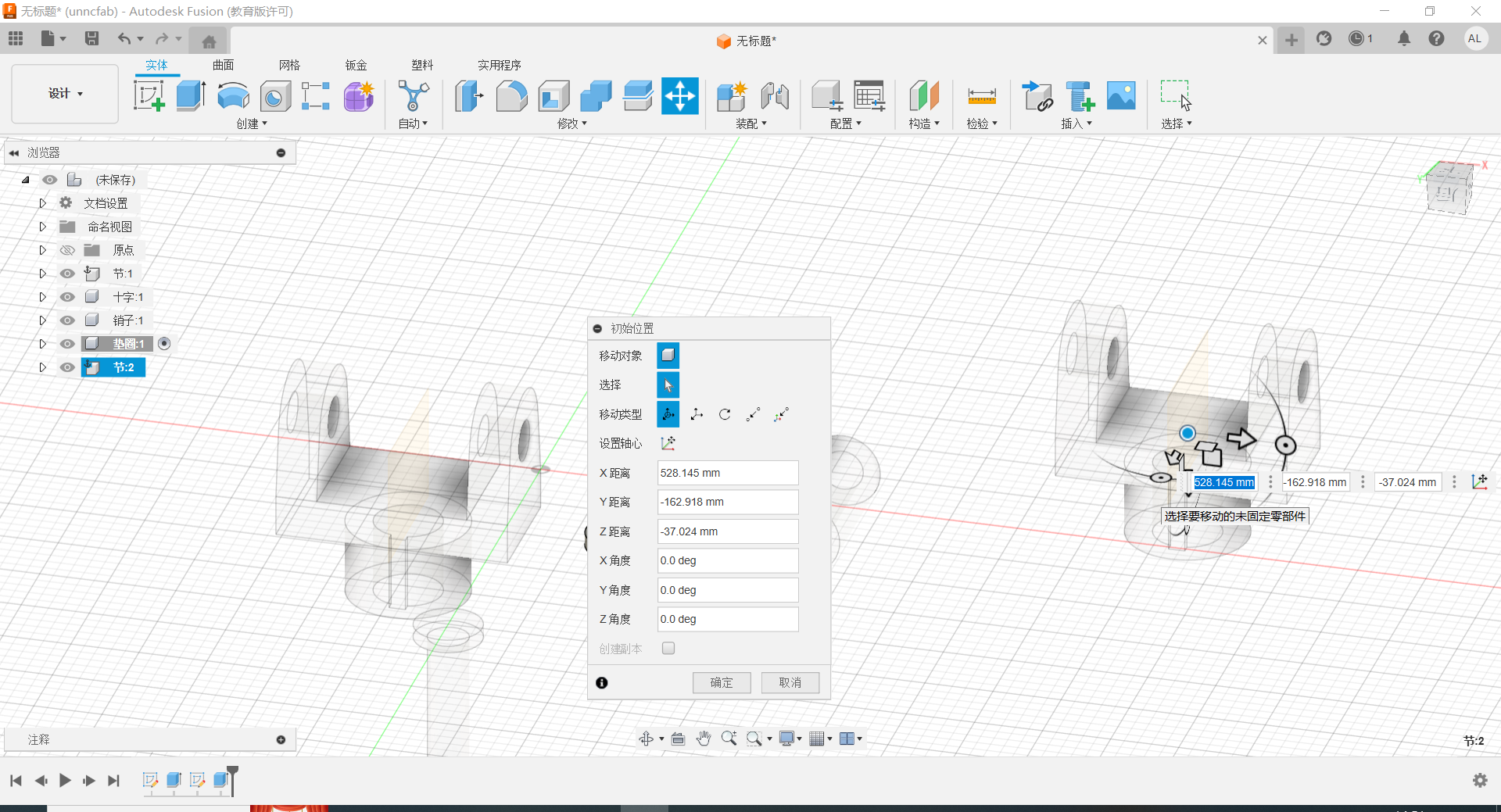1501x812 pixels.
Task: Select the Extrude tool icon
Action: 191,97
